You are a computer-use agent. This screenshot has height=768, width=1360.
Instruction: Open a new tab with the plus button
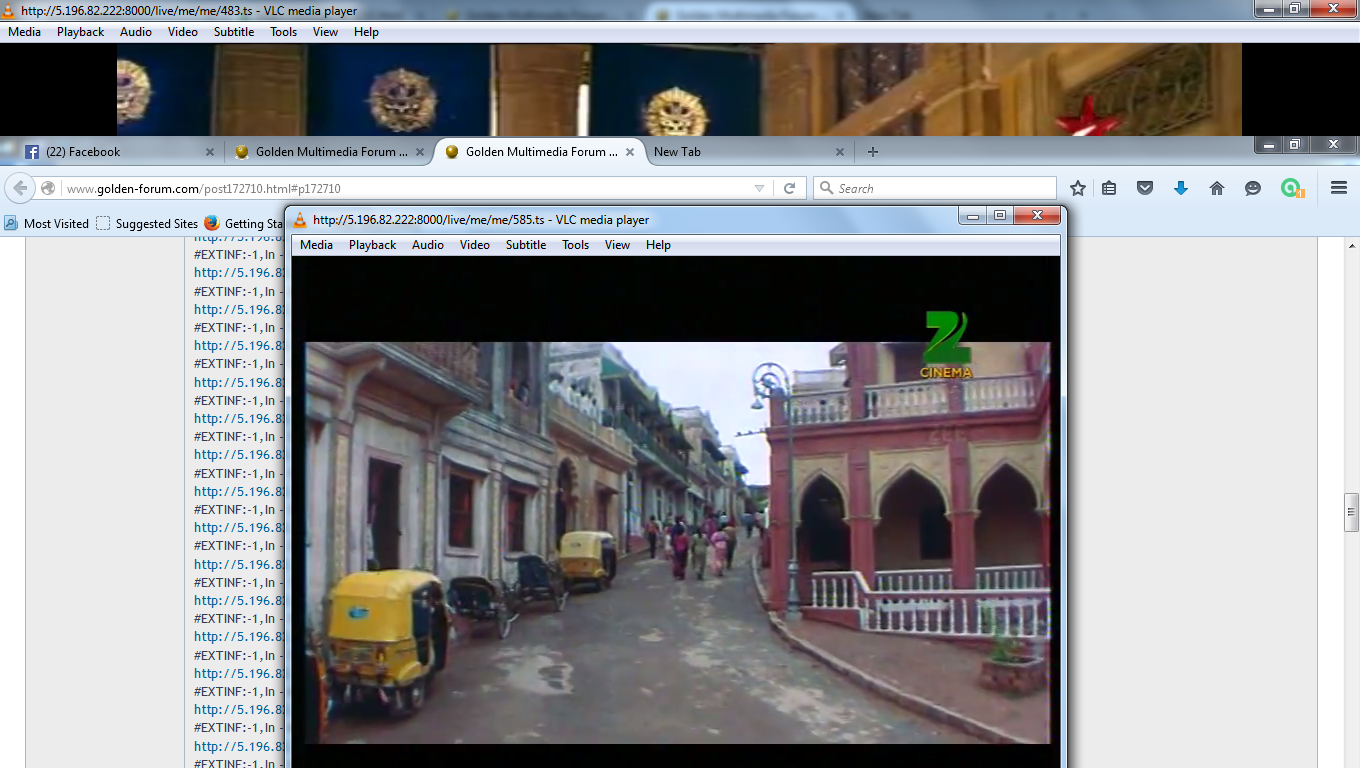pos(873,152)
